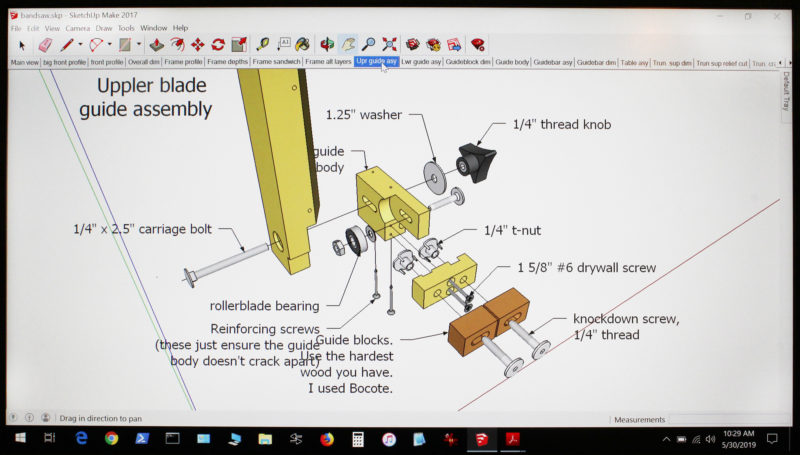Open the Arc tool dropdown arrow
This screenshot has height=455, width=800.
point(110,45)
